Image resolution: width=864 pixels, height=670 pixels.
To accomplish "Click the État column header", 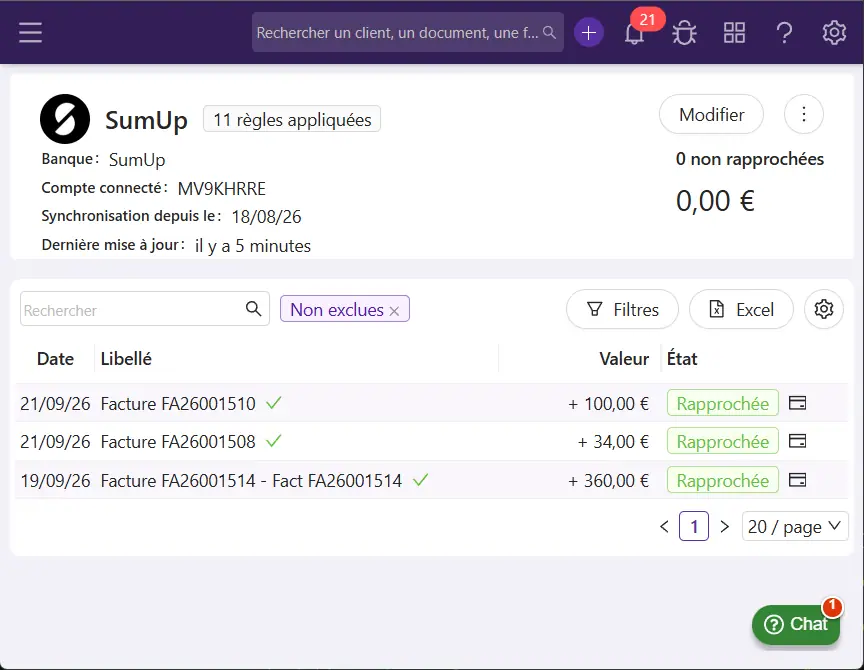I will [682, 359].
